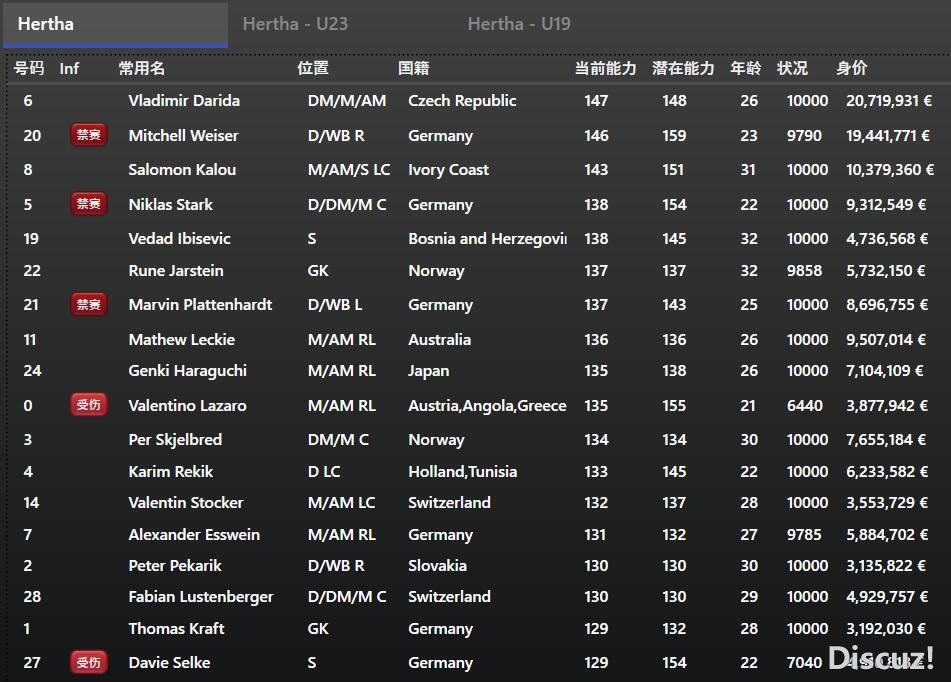This screenshot has width=951, height=682.
Task: Click the D LC position cell
Action: [324, 471]
